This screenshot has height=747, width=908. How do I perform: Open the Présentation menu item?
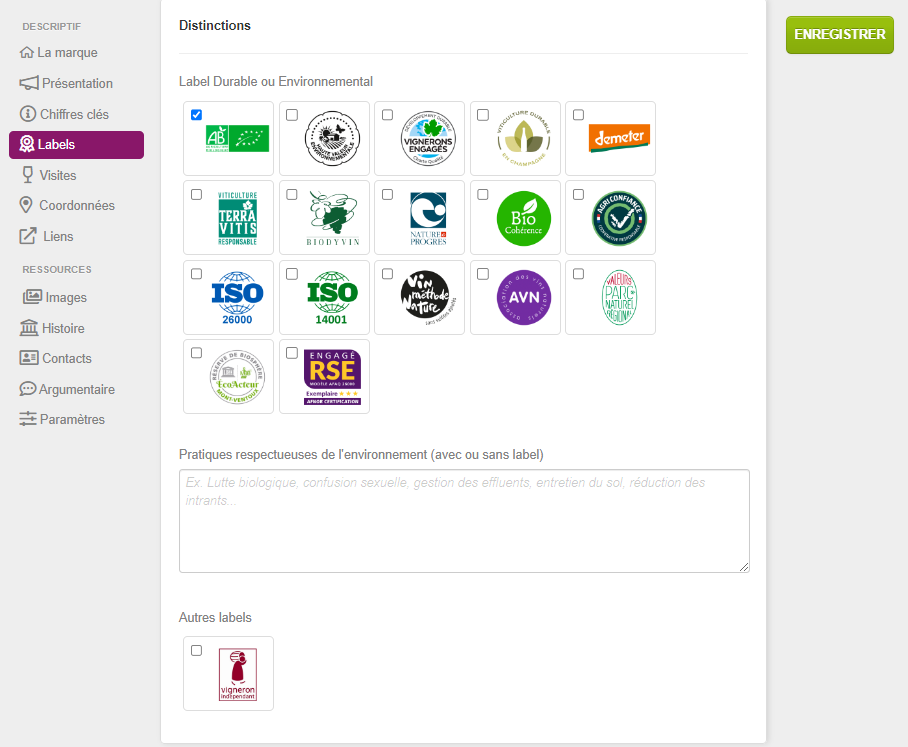pos(76,83)
